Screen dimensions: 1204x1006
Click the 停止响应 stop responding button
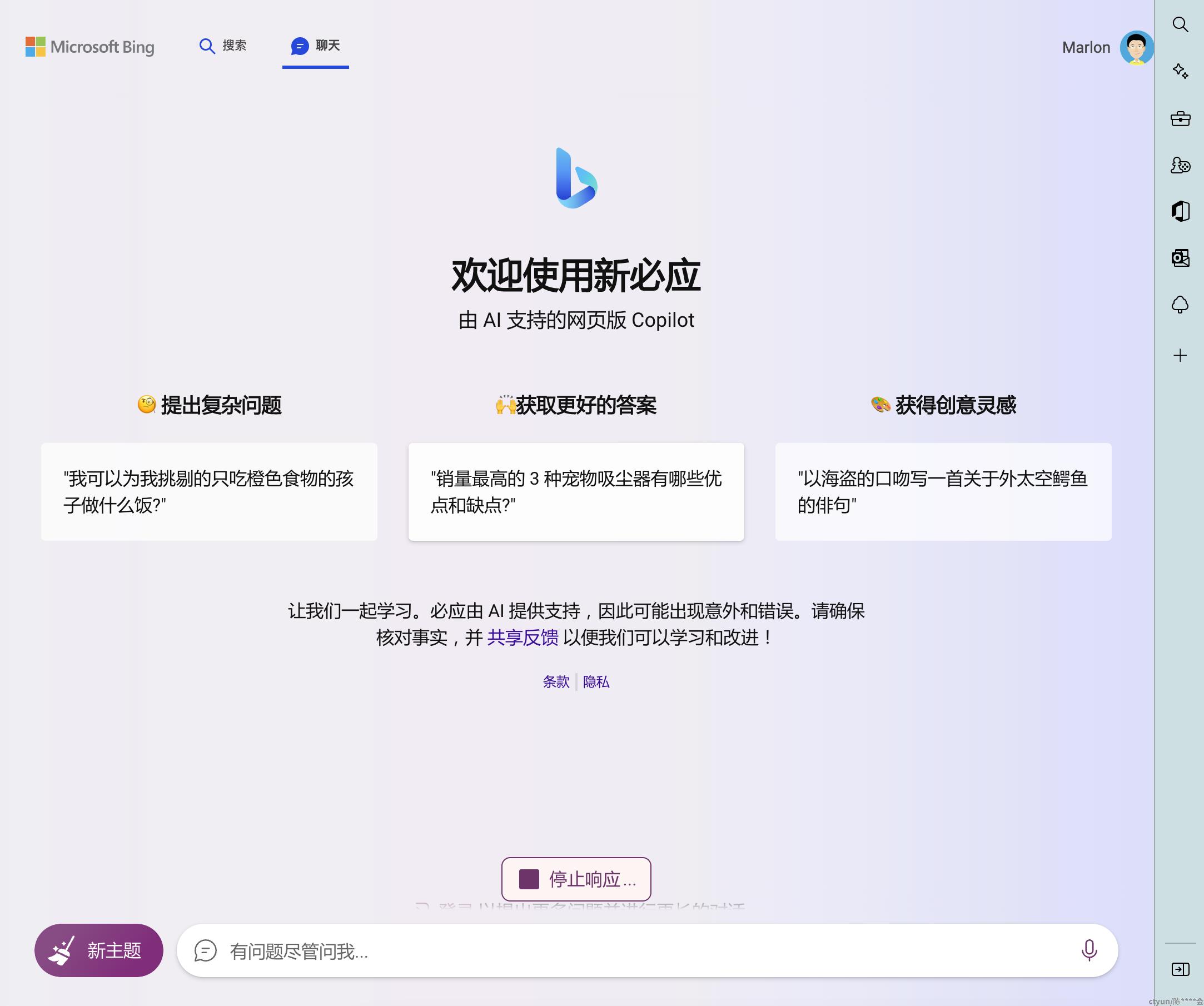[x=576, y=879]
